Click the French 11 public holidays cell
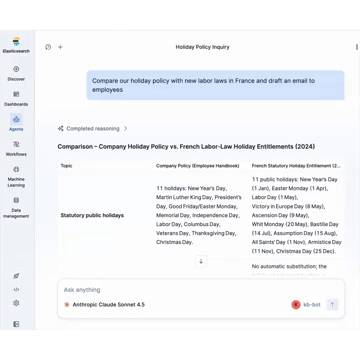Screen dimensions: 360x360 point(297,215)
